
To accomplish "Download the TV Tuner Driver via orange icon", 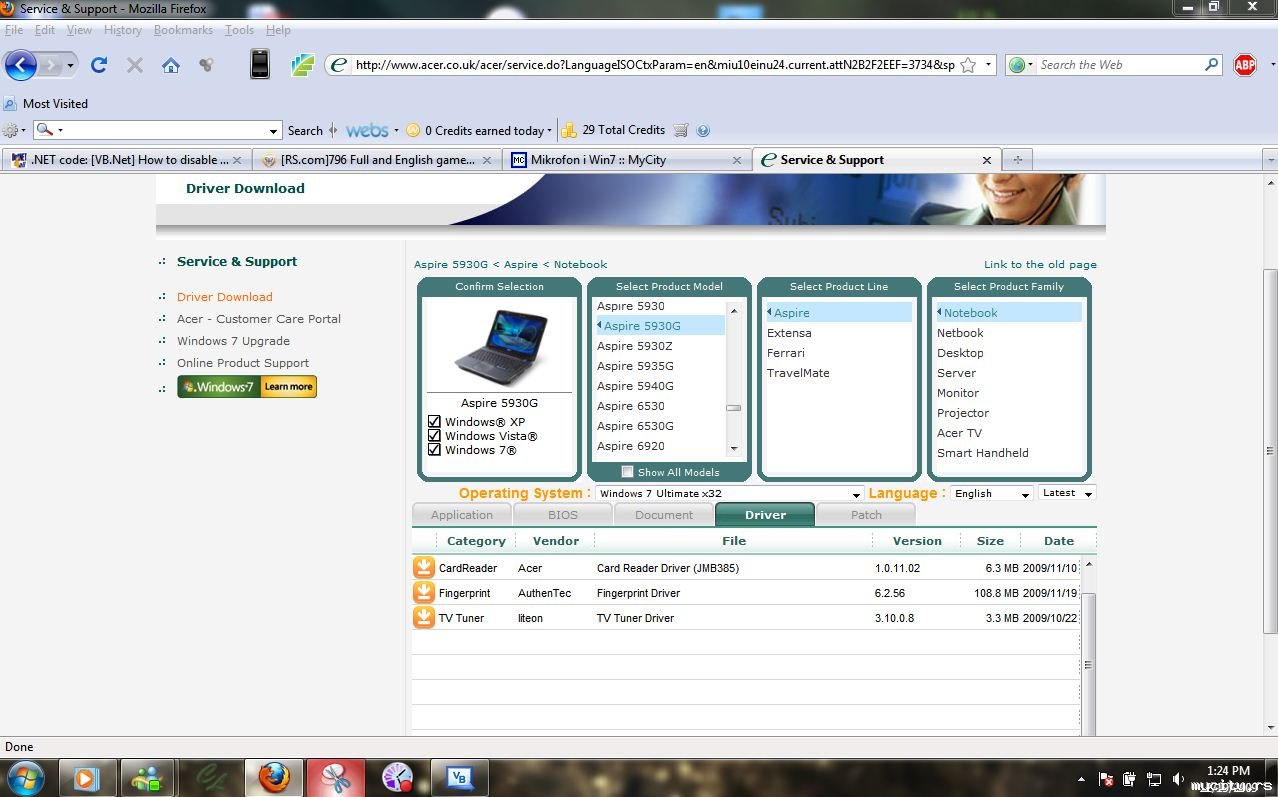I will click(424, 618).
